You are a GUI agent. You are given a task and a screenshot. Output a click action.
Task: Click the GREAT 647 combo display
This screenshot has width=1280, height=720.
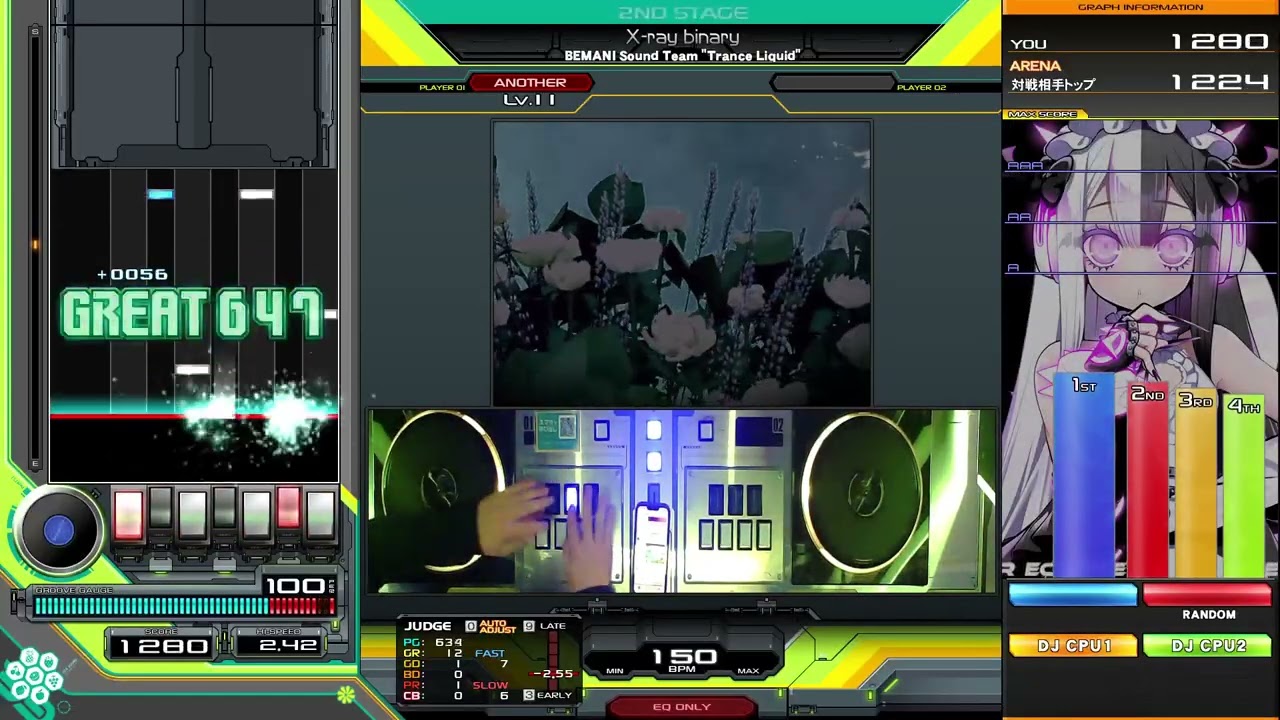tap(193, 313)
